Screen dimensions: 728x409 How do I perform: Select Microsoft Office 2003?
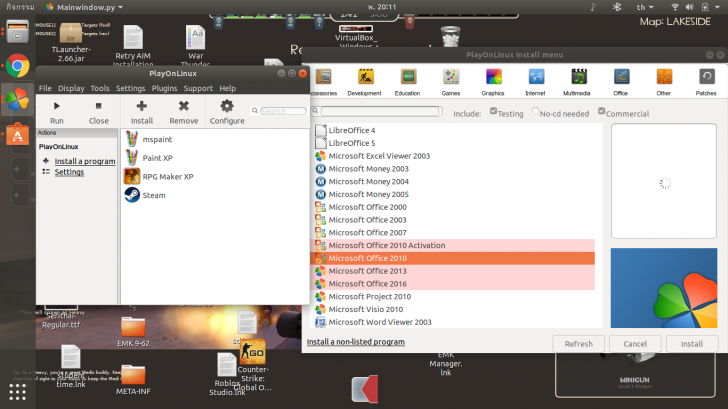coord(452,220)
